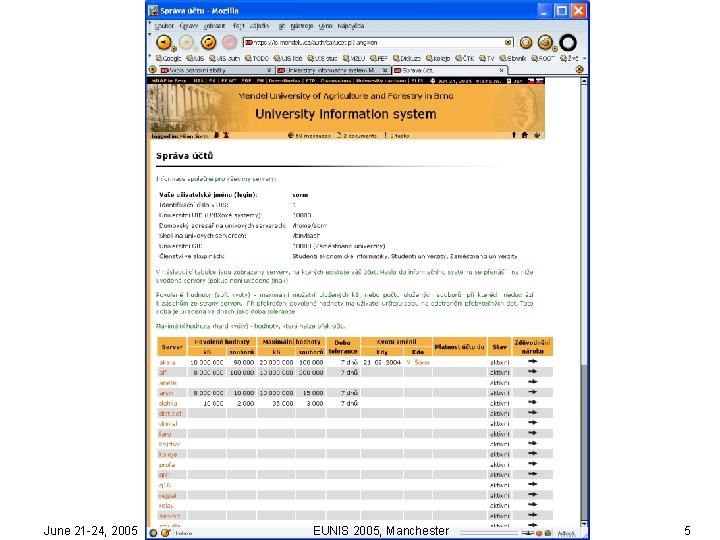
Task: Collapse the navigation toolbar using its grippy
Action: pos(149,35)
